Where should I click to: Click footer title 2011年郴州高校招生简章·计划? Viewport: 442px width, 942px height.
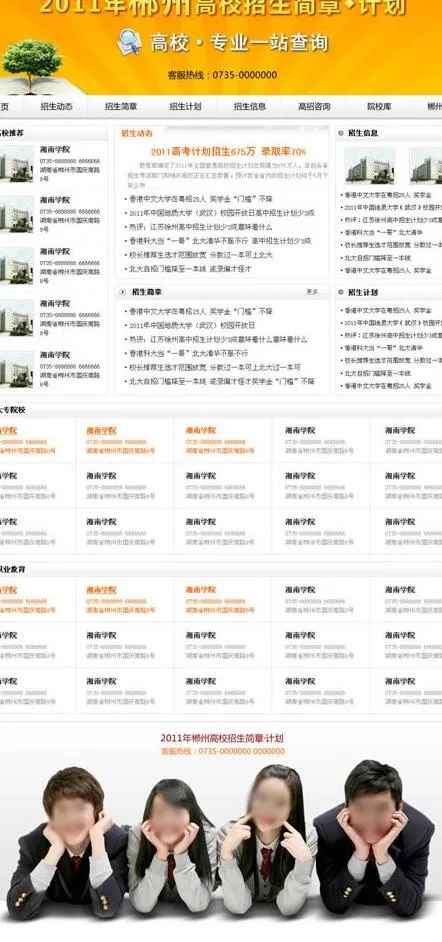(x=222, y=738)
